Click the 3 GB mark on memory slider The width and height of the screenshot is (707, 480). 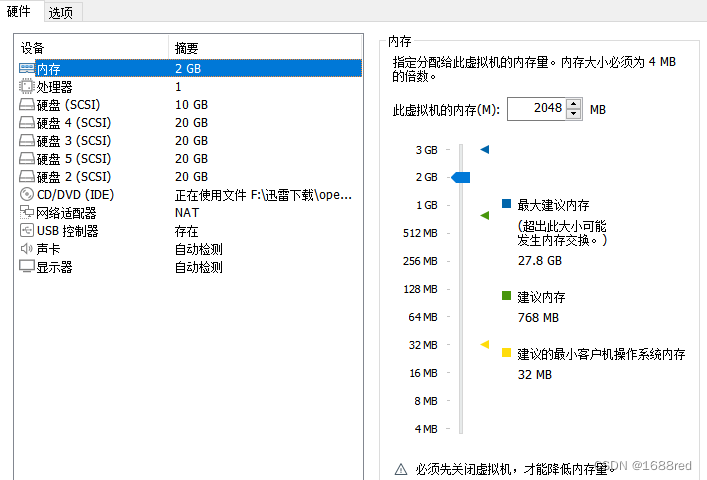click(x=427, y=150)
